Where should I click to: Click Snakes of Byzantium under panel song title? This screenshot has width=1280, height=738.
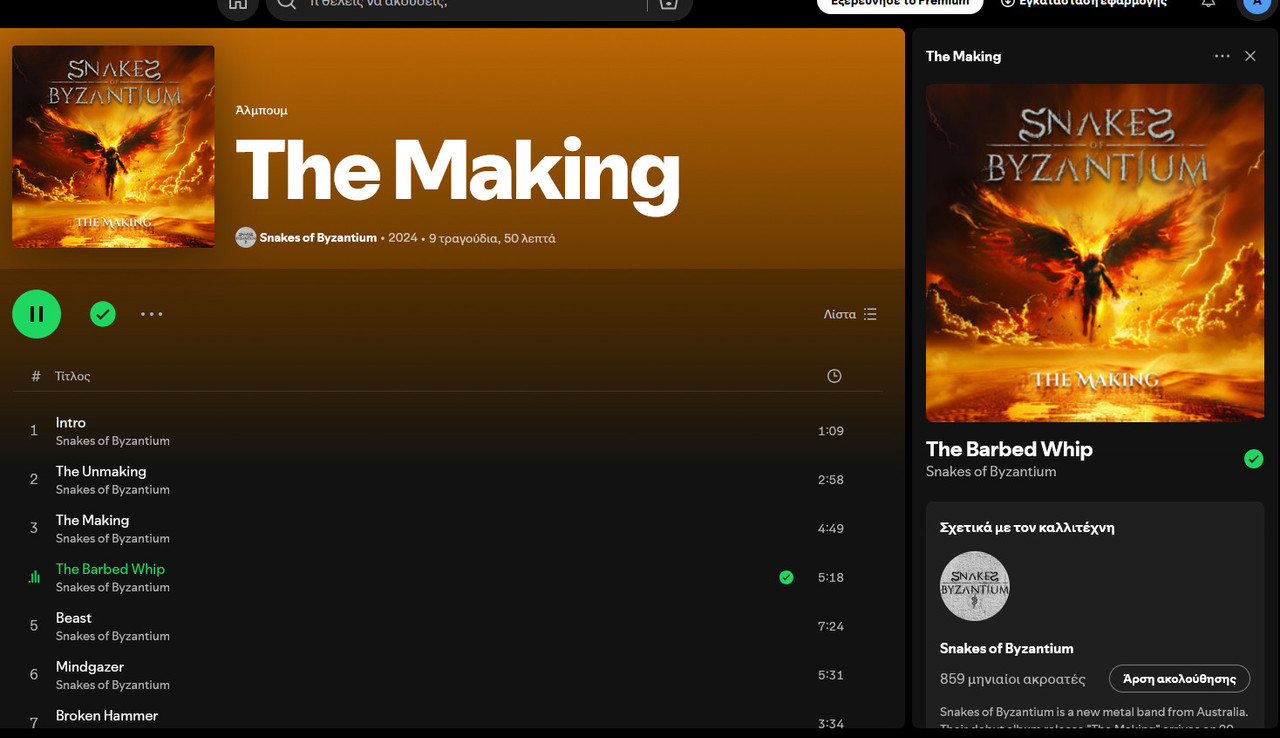(991, 471)
